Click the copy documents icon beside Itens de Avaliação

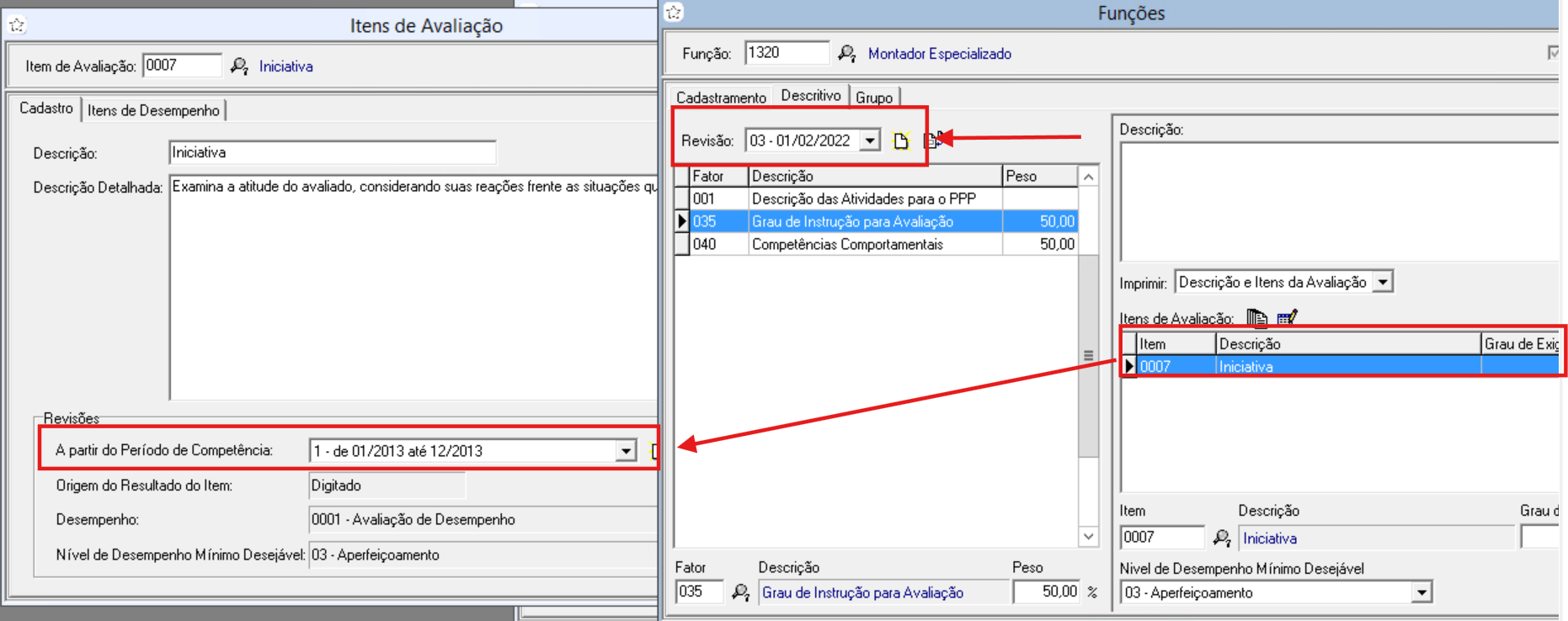1256,317
